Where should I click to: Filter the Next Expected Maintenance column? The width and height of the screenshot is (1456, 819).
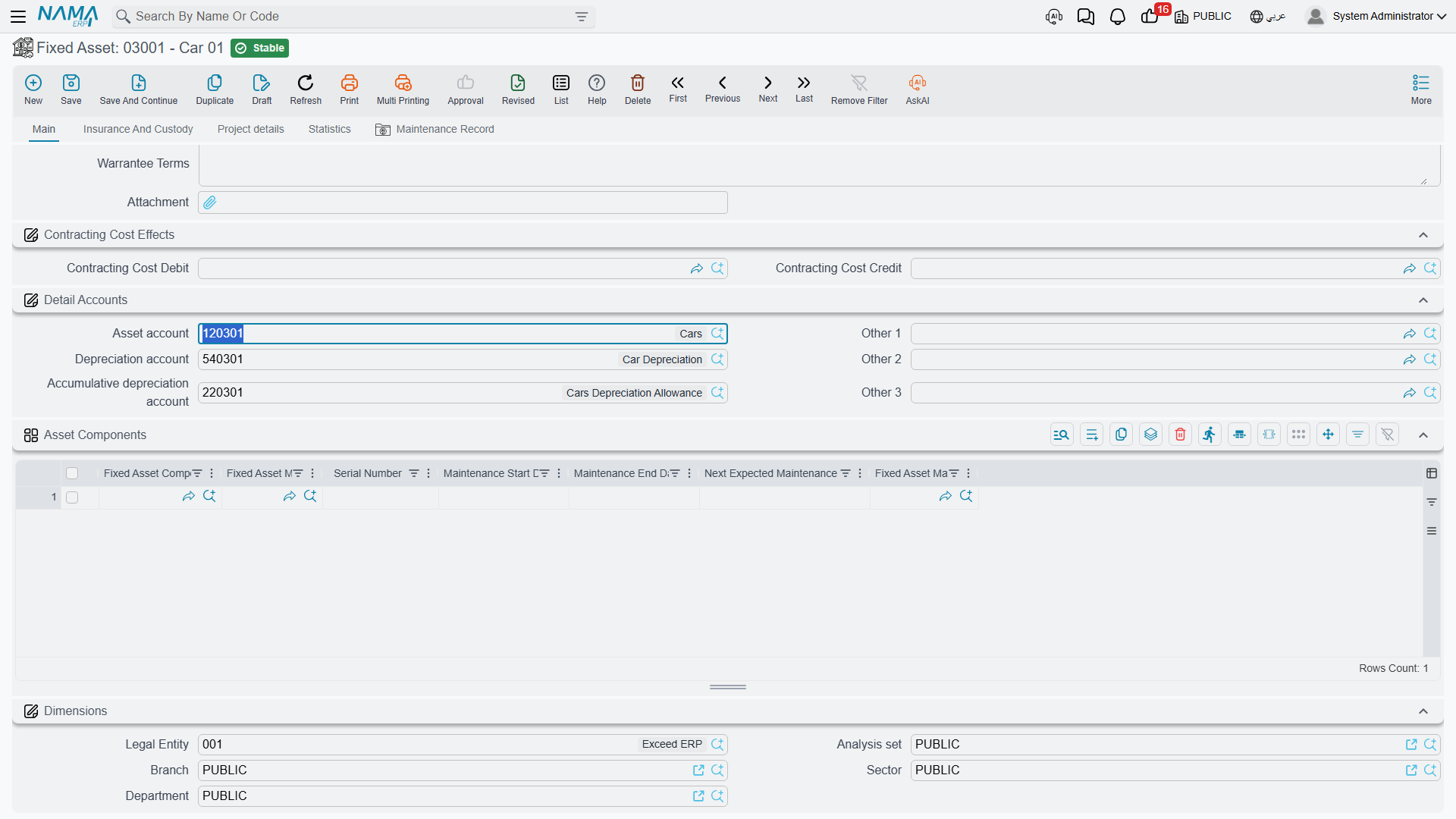846,473
